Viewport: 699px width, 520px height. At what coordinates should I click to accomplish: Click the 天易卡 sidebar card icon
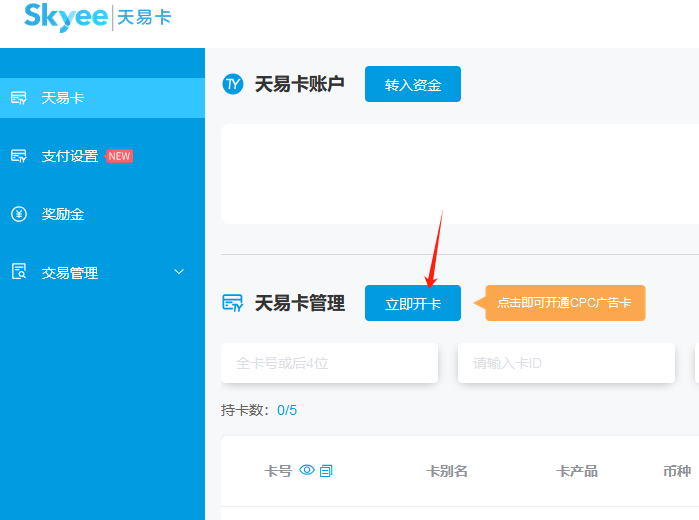pyautogui.click(x=19, y=98)
